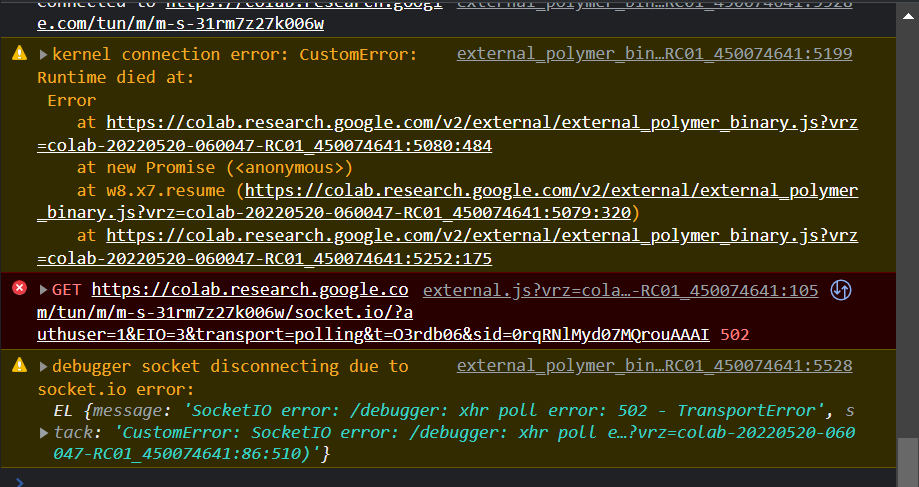
Task: Click the console input prompt chevron
Action: pos(20,482)
